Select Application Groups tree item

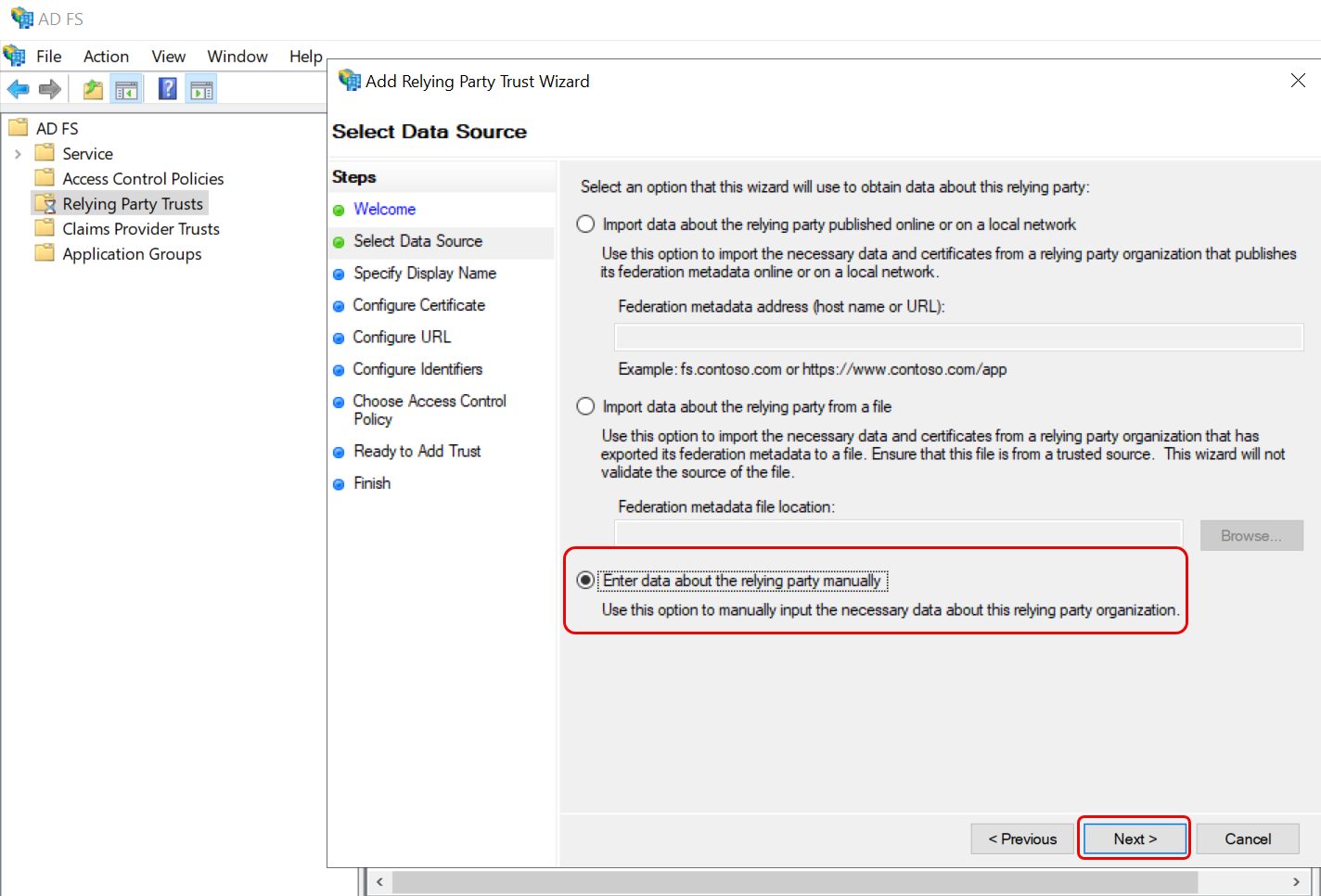coord(132,254)
